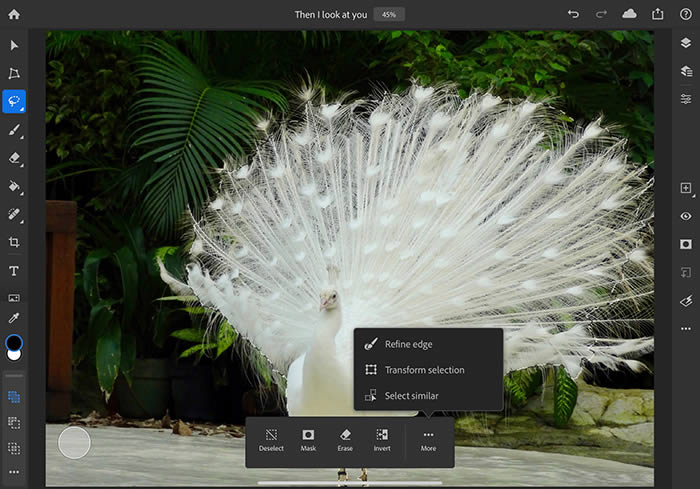Expand left toolbar three-dot options

coord(14,471)
